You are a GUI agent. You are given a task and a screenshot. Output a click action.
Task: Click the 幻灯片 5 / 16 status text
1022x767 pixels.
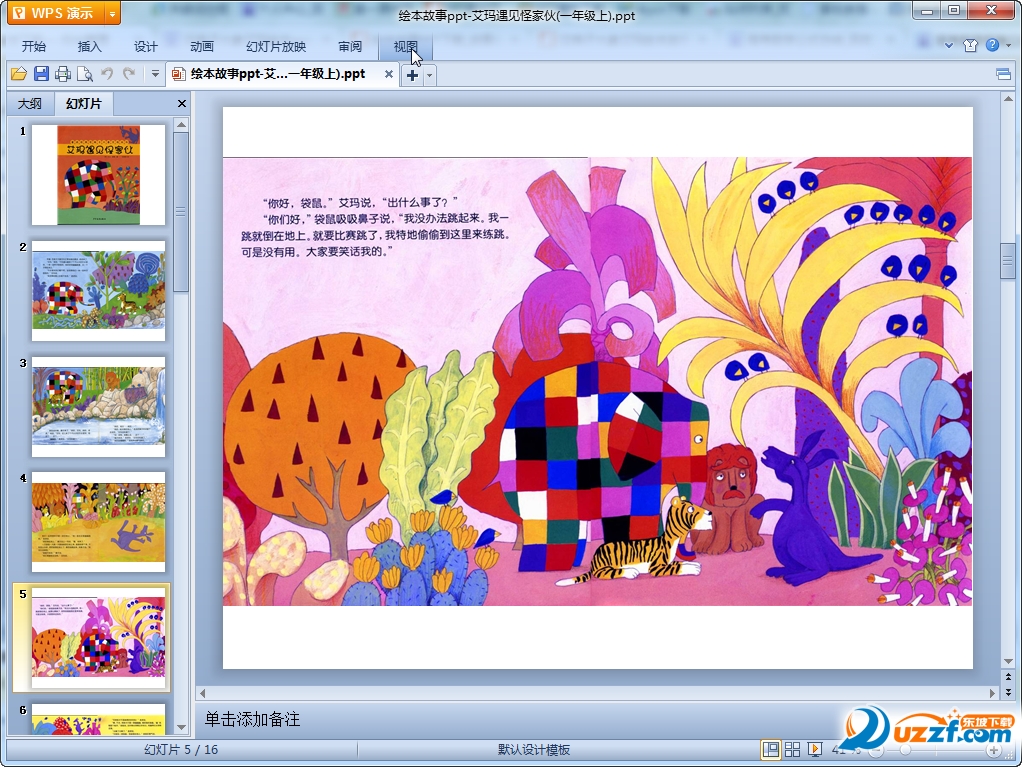tap(181, 749)
